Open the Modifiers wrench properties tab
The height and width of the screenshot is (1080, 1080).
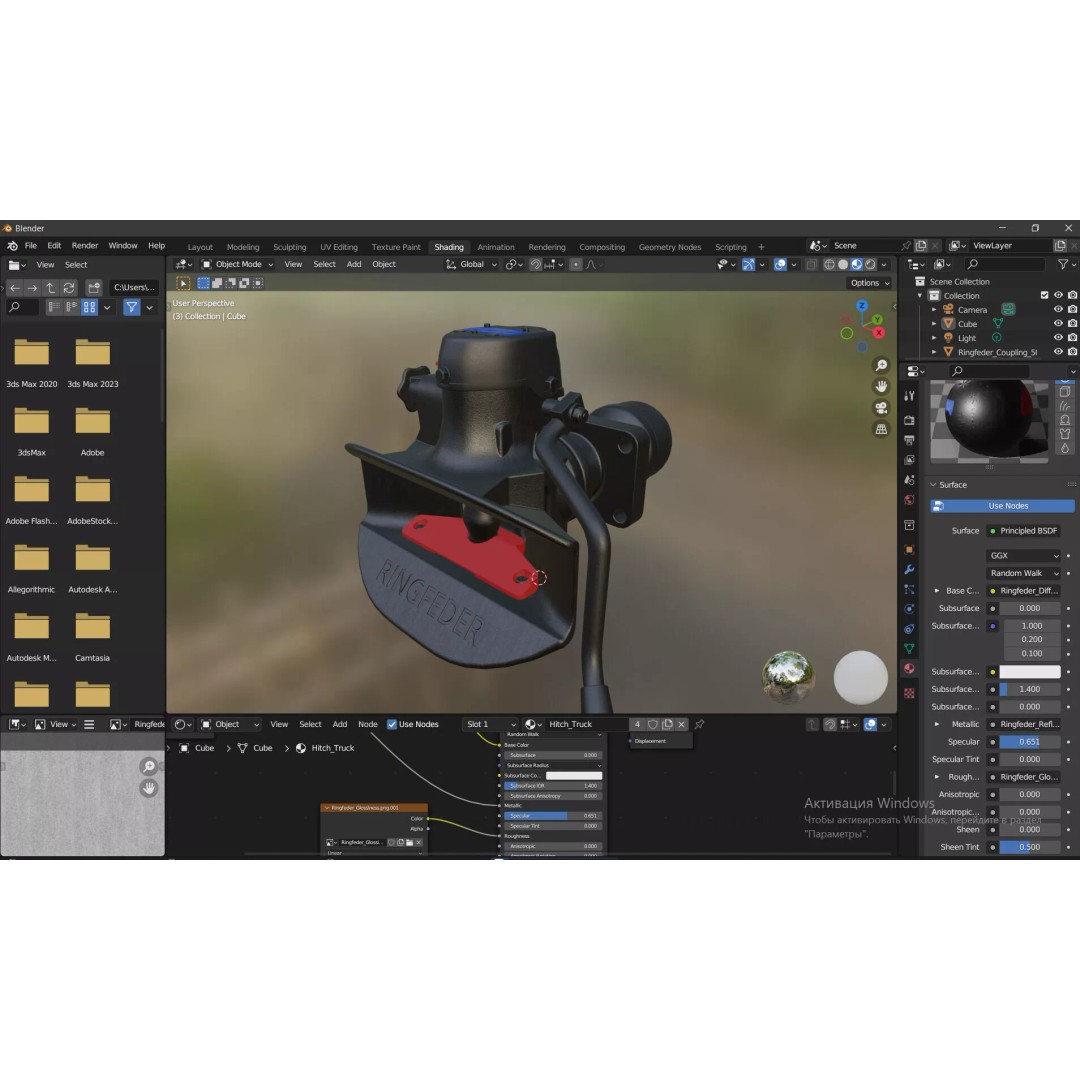pos(909,570)
